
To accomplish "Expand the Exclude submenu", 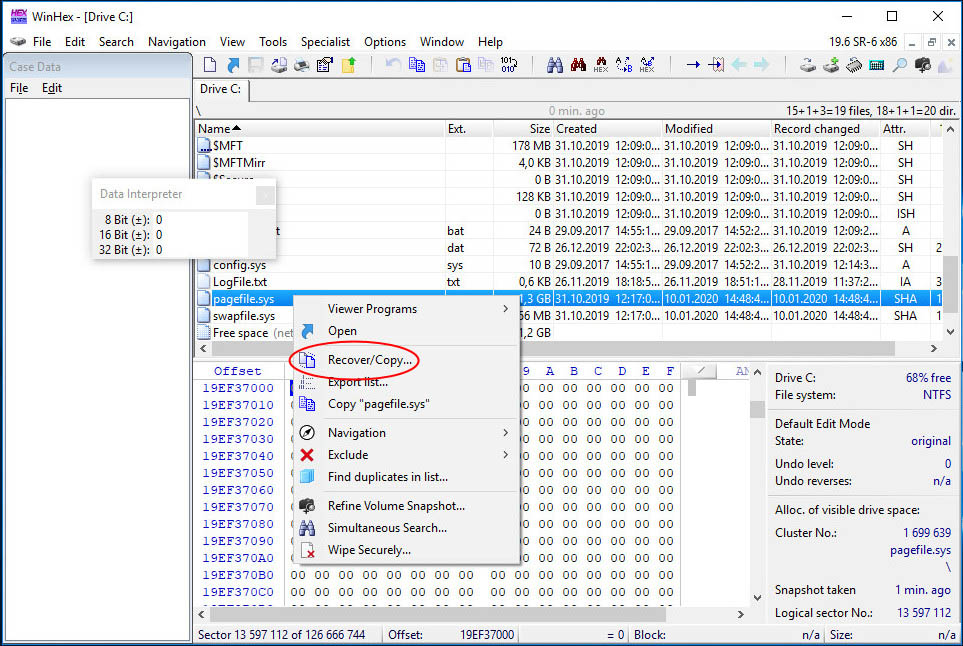I will point(407,455).
